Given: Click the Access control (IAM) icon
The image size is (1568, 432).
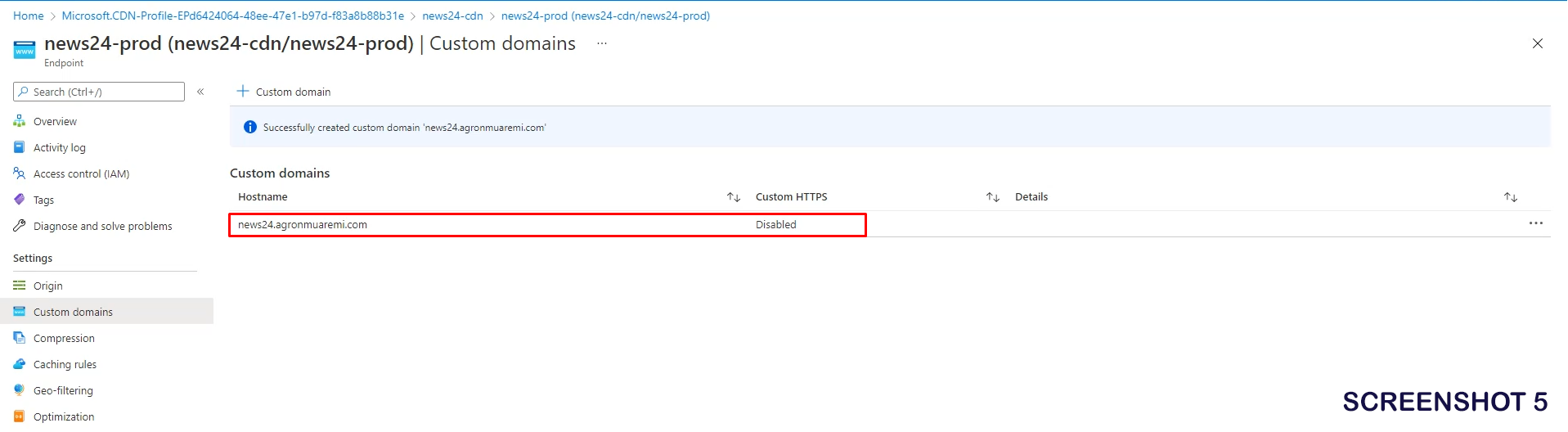Looking at the screenshot, I should click(20, 173).
